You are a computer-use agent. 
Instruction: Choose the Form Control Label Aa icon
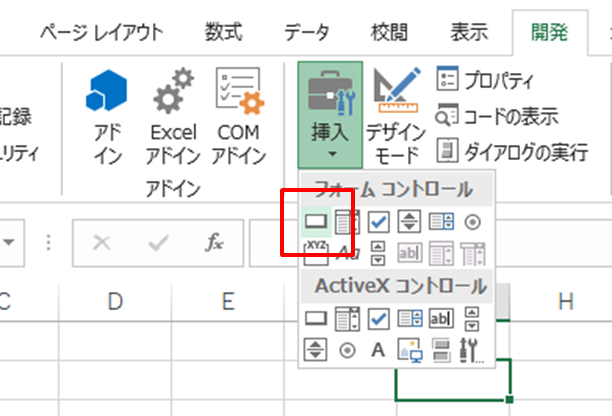click(347, 253)
